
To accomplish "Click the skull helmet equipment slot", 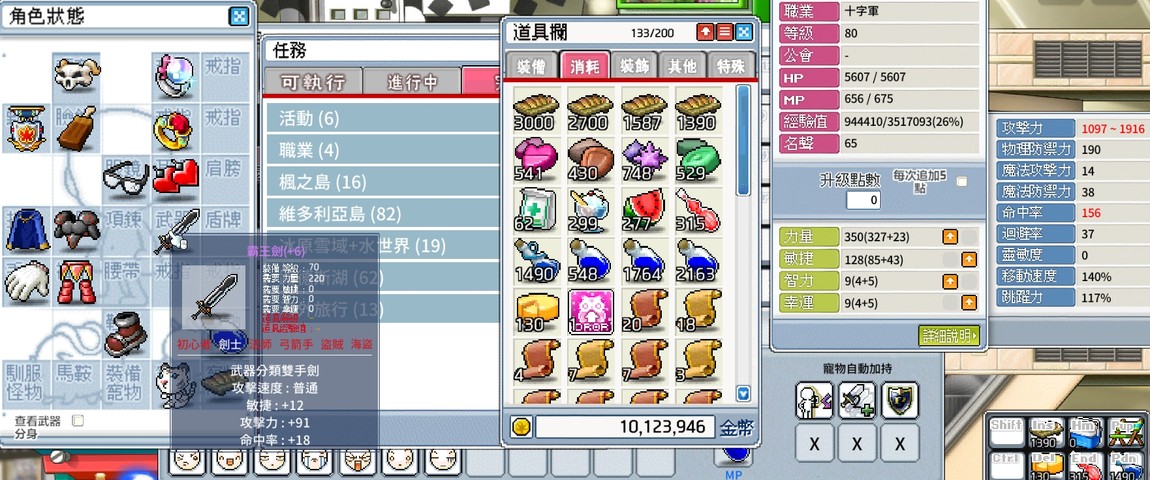I will [x=76, y=75].
